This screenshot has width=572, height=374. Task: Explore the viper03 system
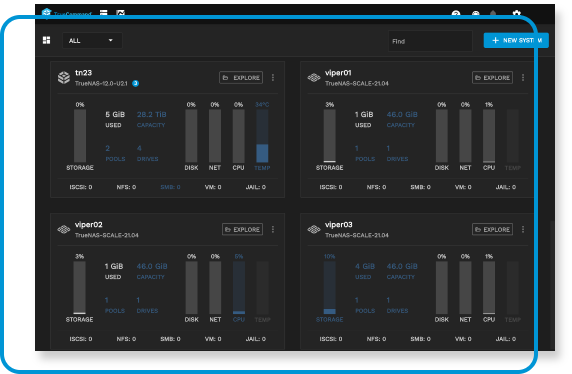(492, 229)
